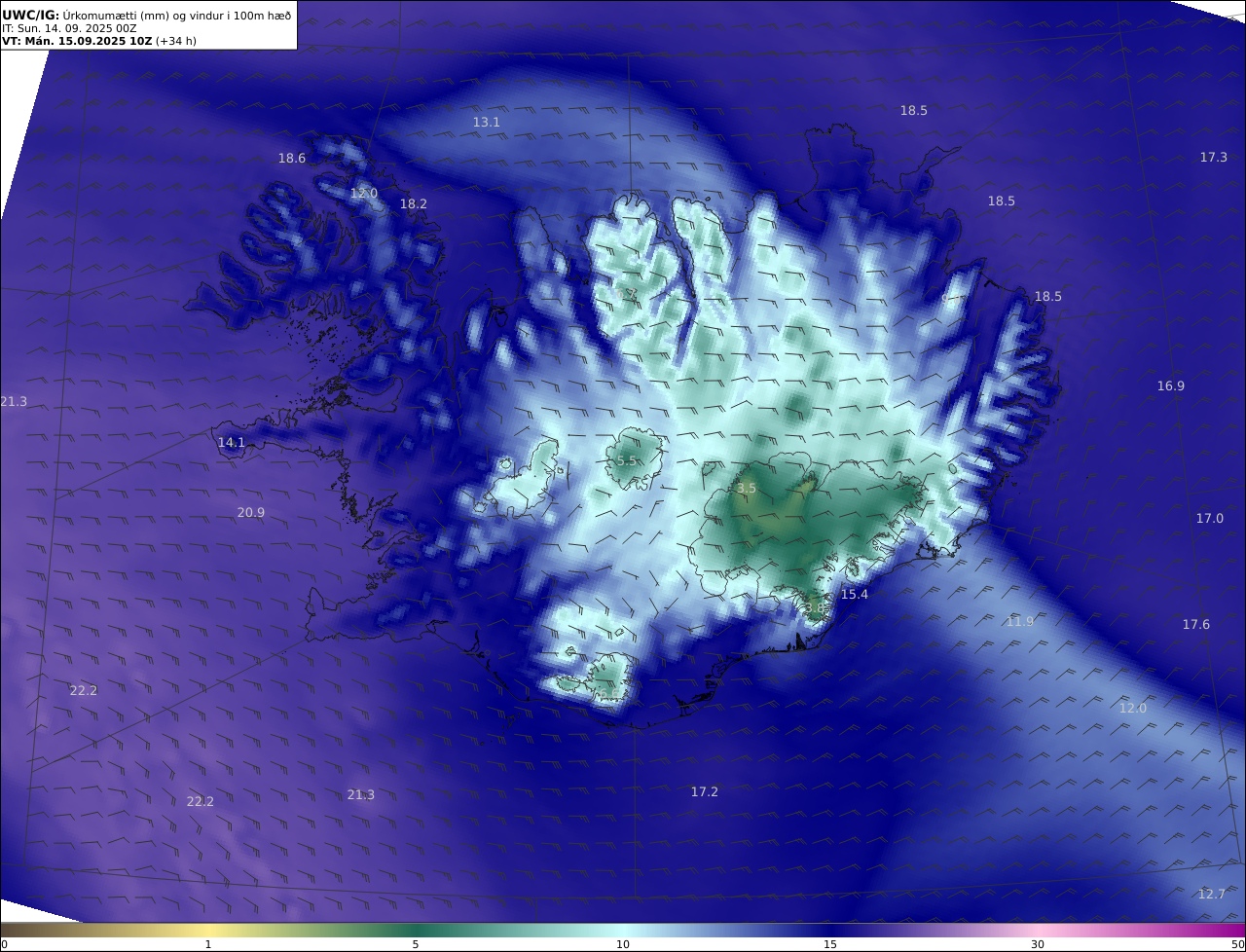The image size is (1246, 952).
Task: Select the 14.1 value label
Action: (232, 442)
